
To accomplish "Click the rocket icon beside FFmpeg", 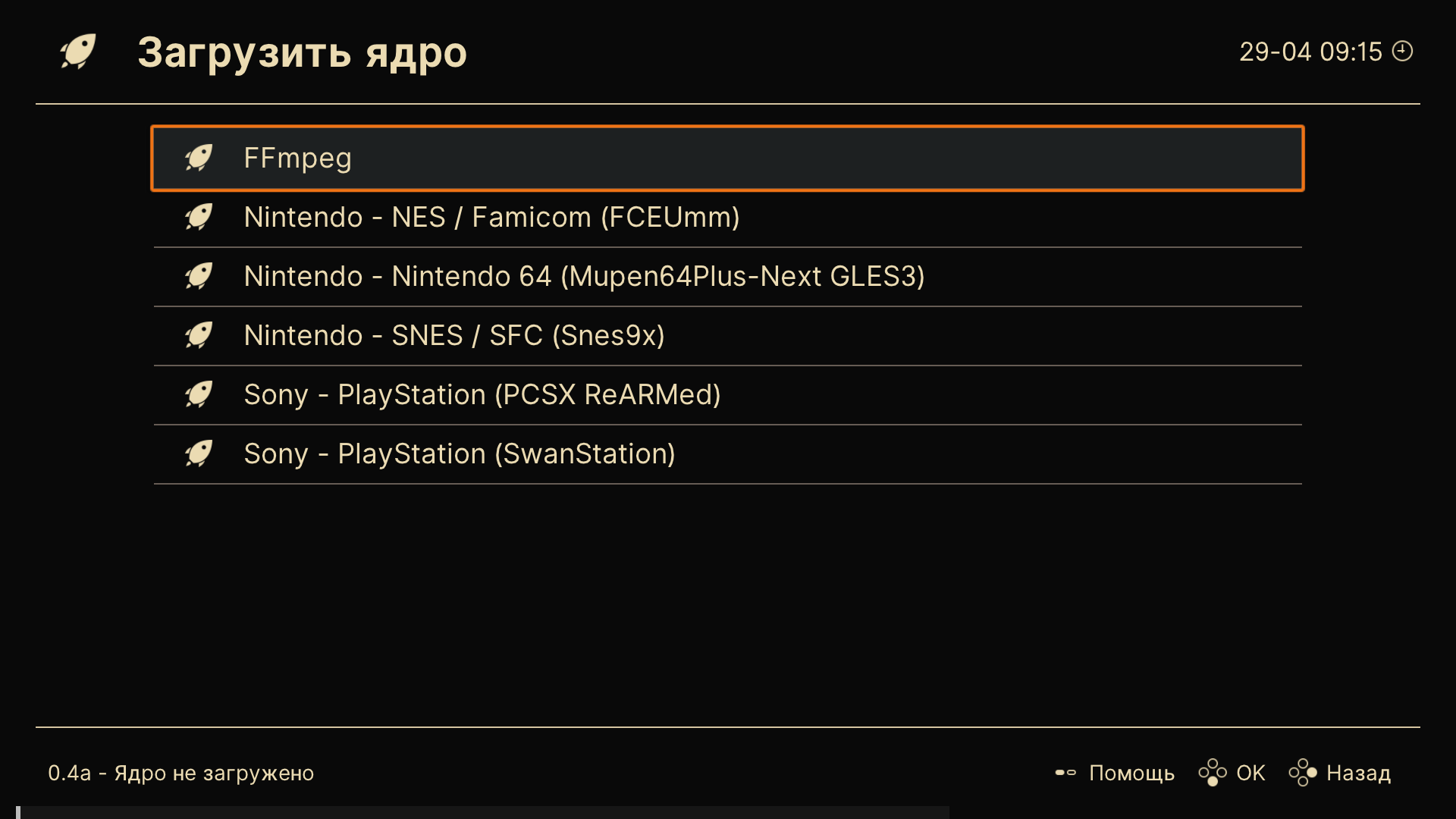I will tap(199, 158).
